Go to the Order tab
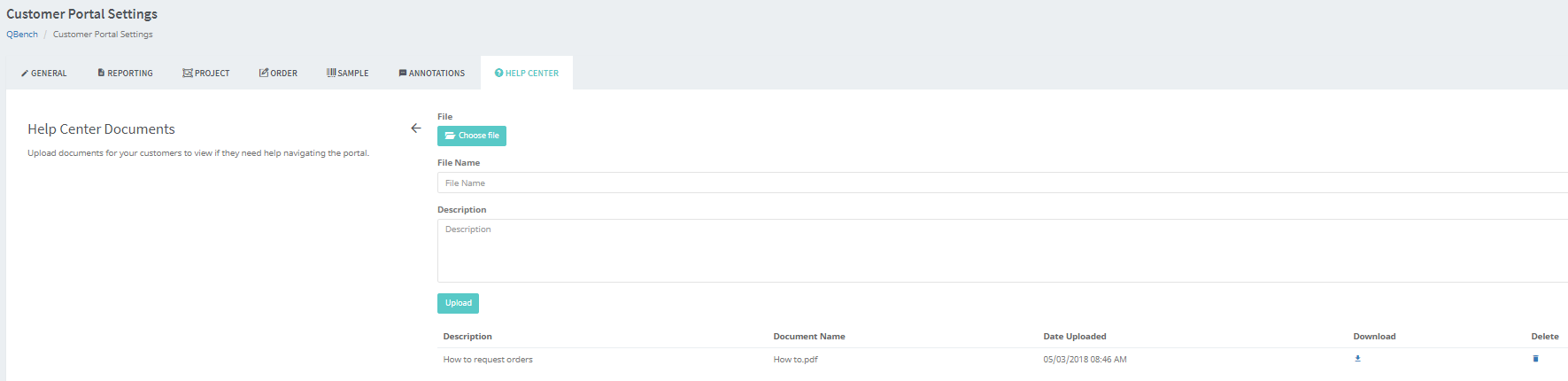The image size is (1568, 381). 278,74
